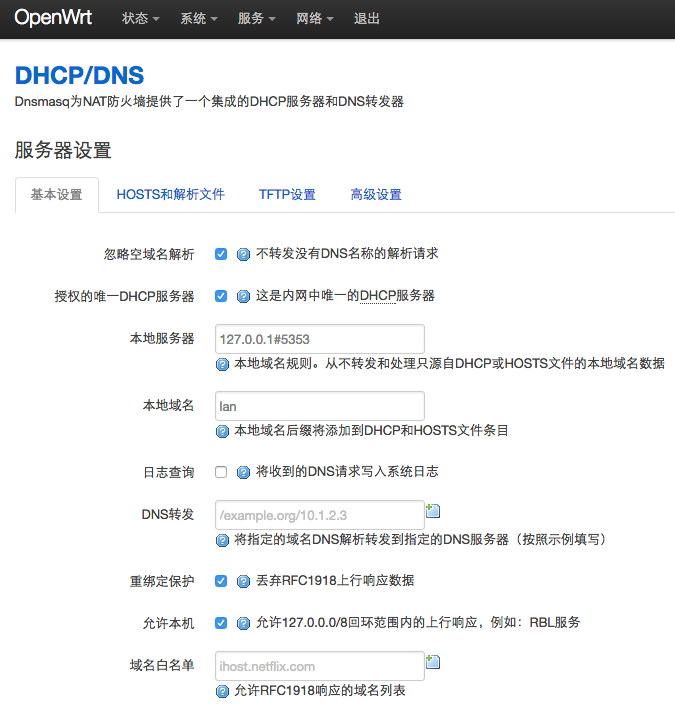The image size is (675, 723).
Task: Focus the DNS转发 input field
Action: [320, 515]
